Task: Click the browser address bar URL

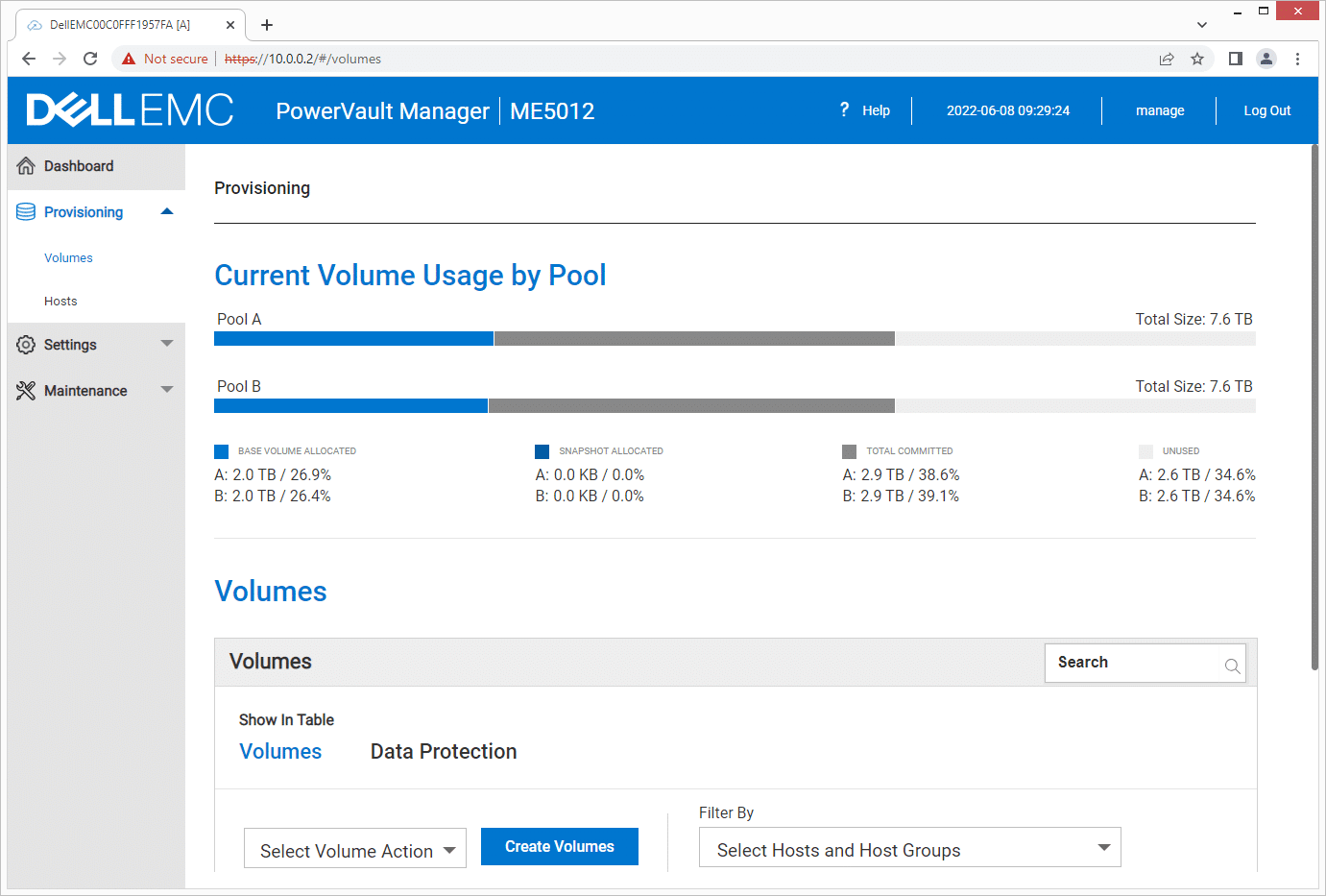Action: pyautogui.click(x=302, y=59)
